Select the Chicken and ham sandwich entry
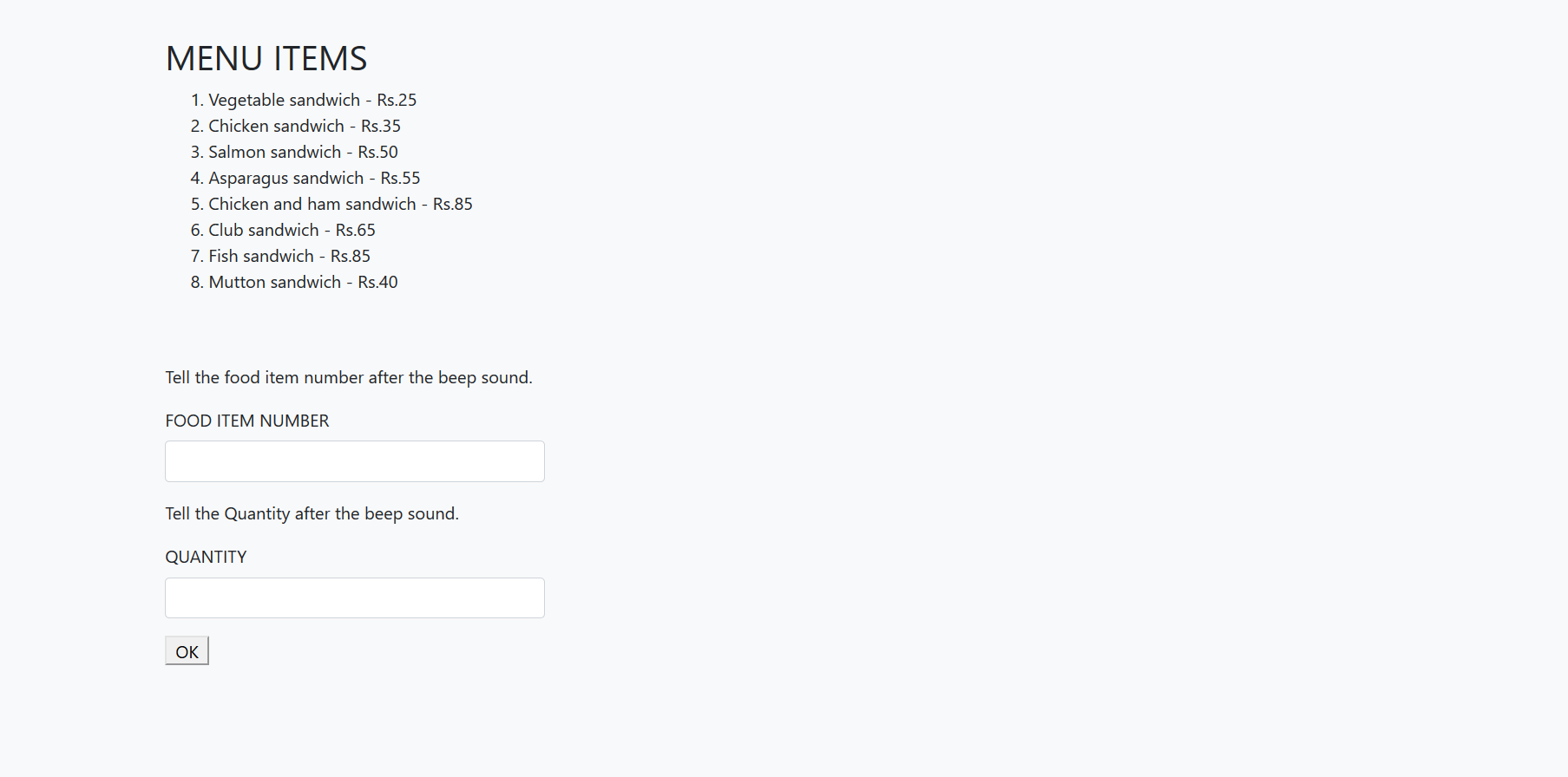The height and width of the screenshot is (777, 1568). click(312, 205)
